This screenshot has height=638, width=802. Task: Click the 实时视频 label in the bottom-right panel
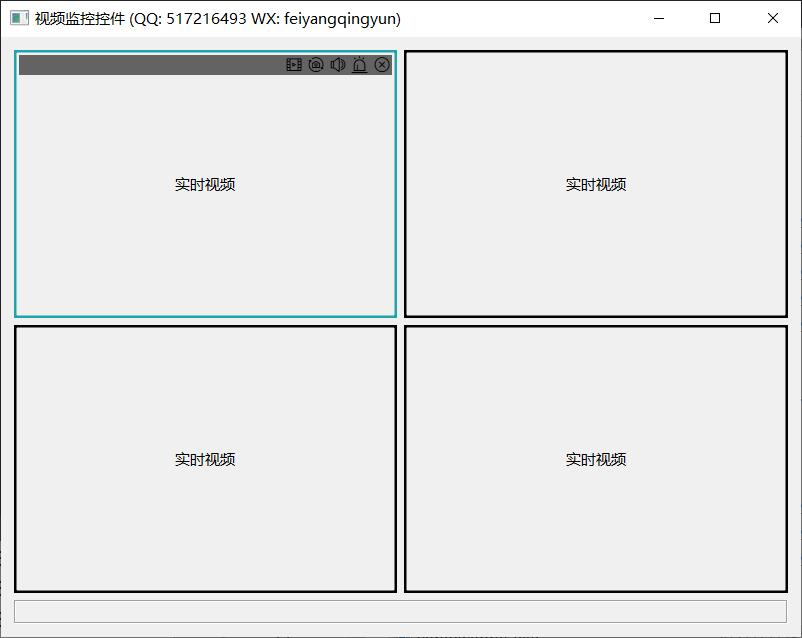pyautogui.click(x=596, y=460)
